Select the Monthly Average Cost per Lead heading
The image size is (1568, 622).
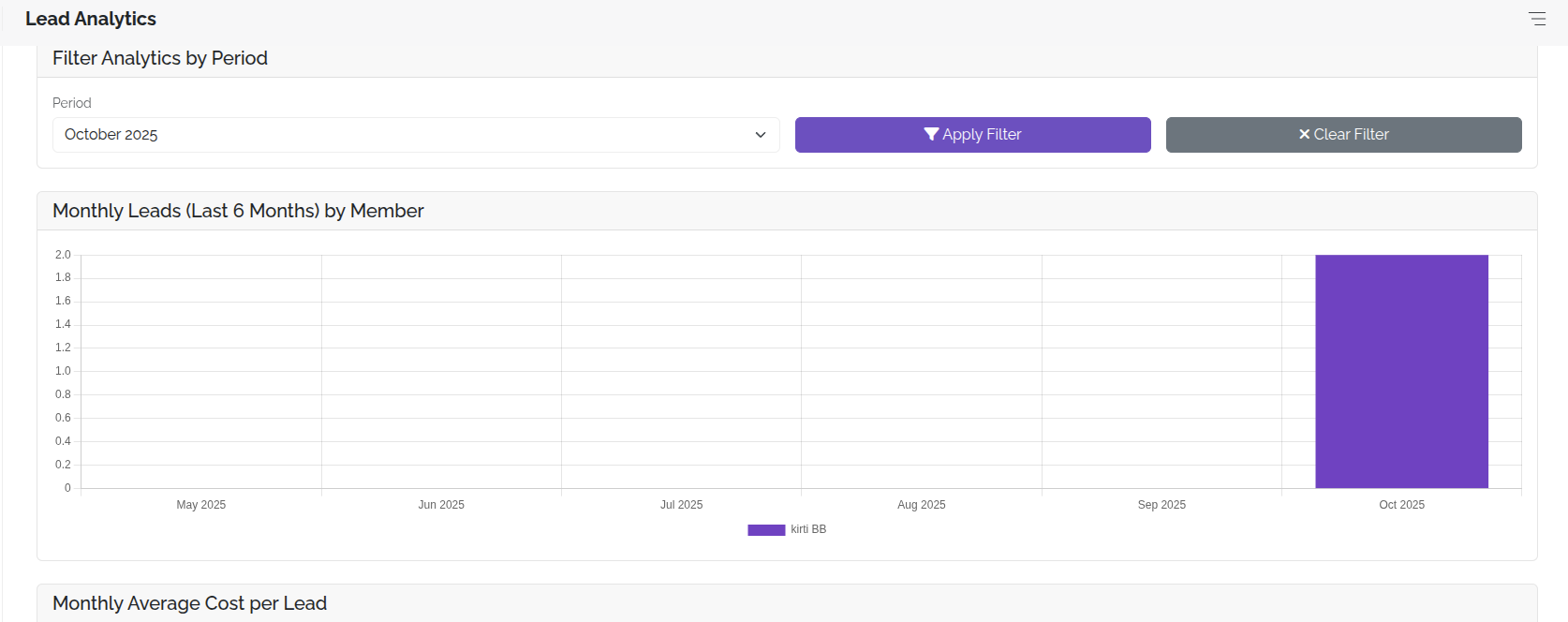tap(189, 603)
